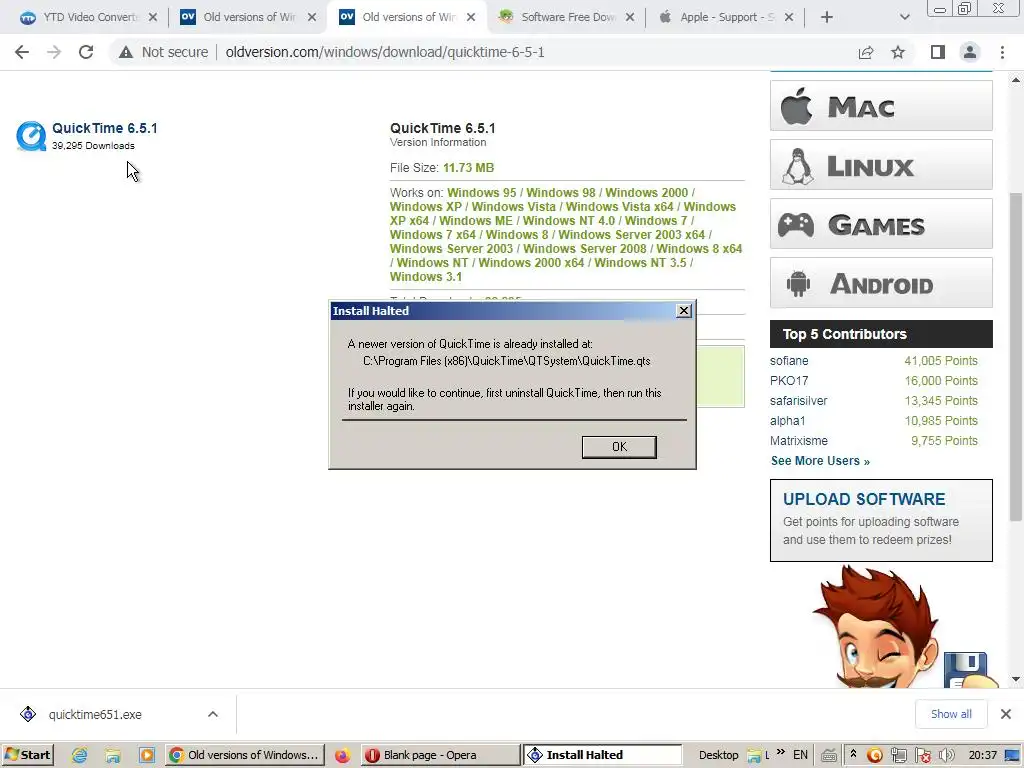The height and width of the screenshot is (768, 1024).
Task: Close the Install Halted dialog with X
Action: [683, 311]
